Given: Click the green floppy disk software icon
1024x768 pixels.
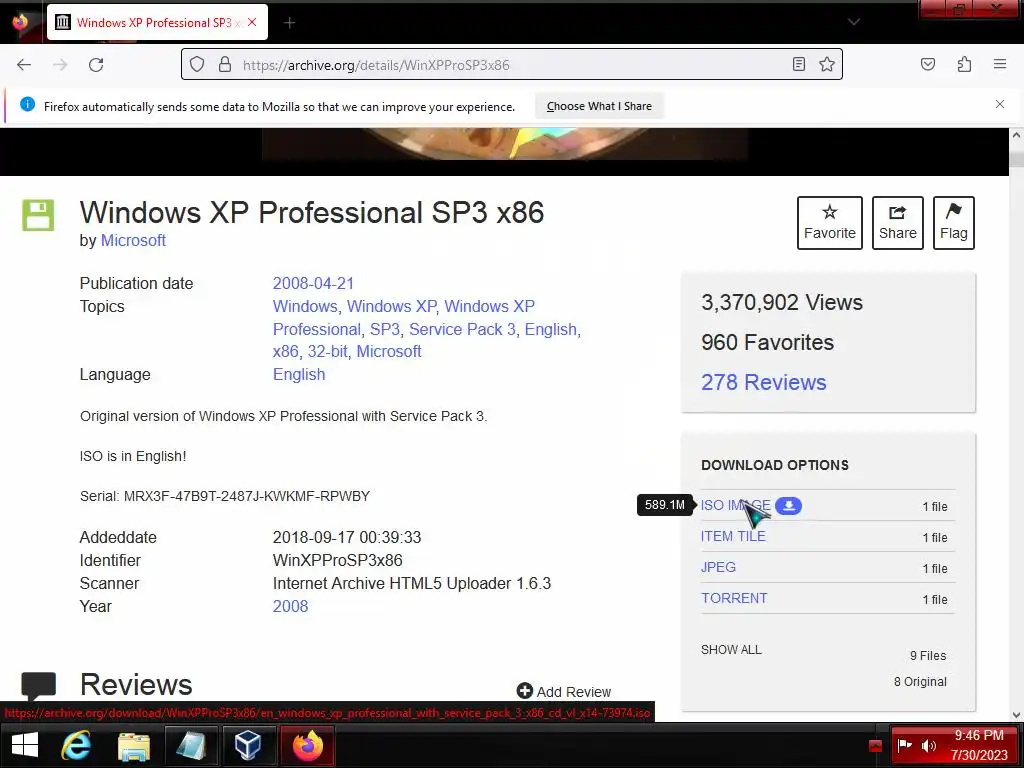Looking at the screenshot, I should [38, 215].
